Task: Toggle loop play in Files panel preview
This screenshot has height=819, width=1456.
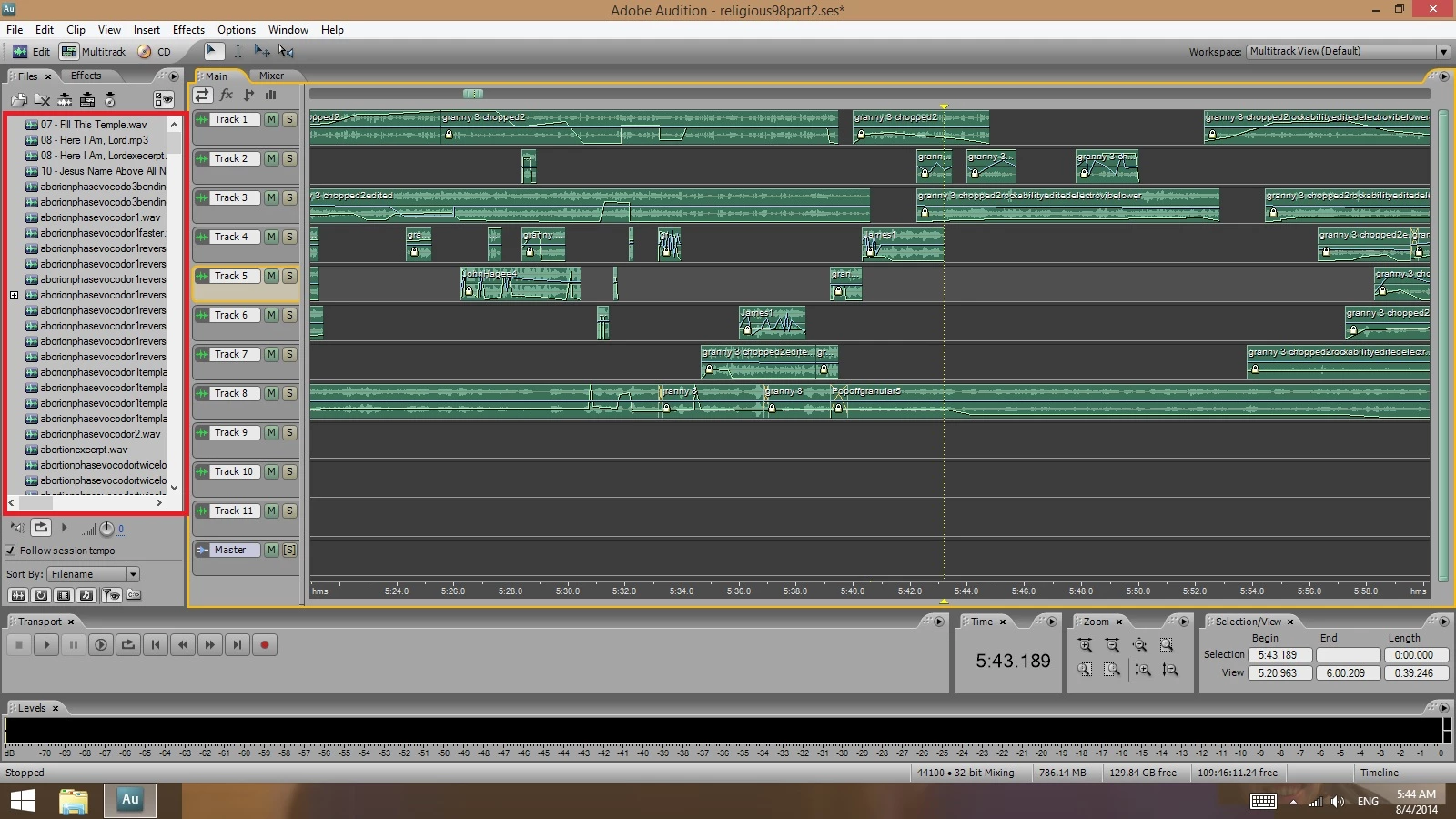Action: pos(41,527)
